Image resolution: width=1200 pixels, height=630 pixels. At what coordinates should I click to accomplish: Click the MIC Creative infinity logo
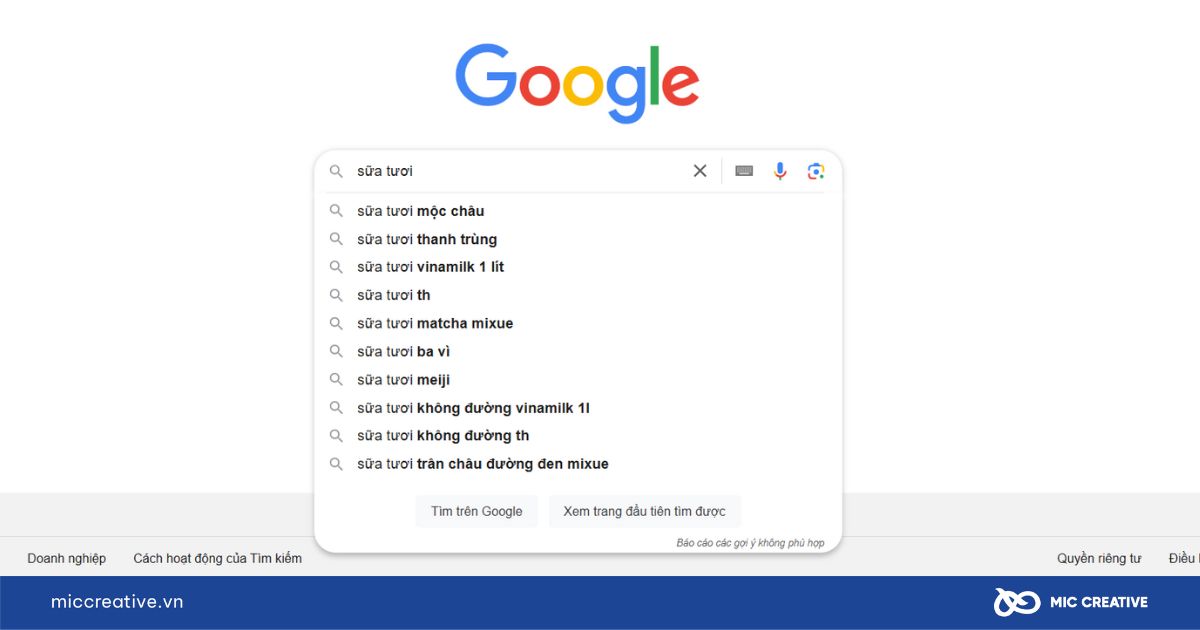pyautogui.click(x=1015, y=602)
